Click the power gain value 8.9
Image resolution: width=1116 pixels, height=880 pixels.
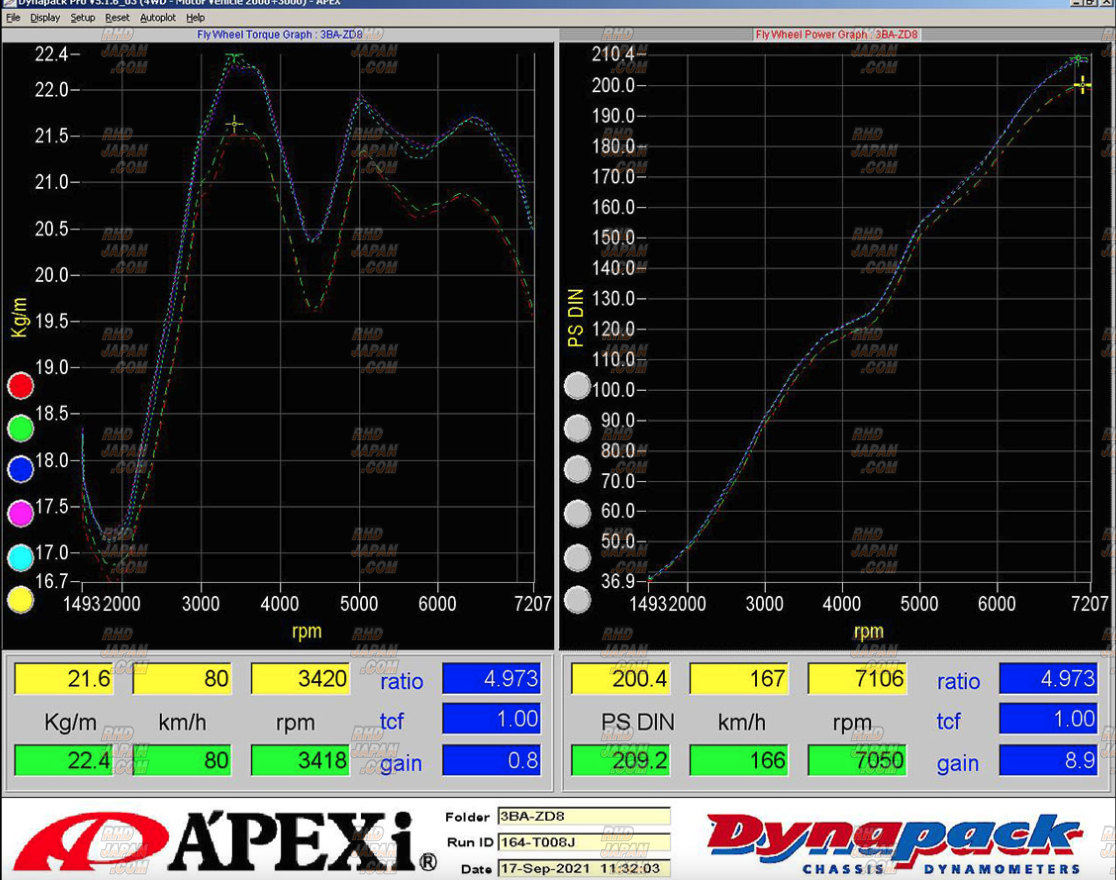1048,760
